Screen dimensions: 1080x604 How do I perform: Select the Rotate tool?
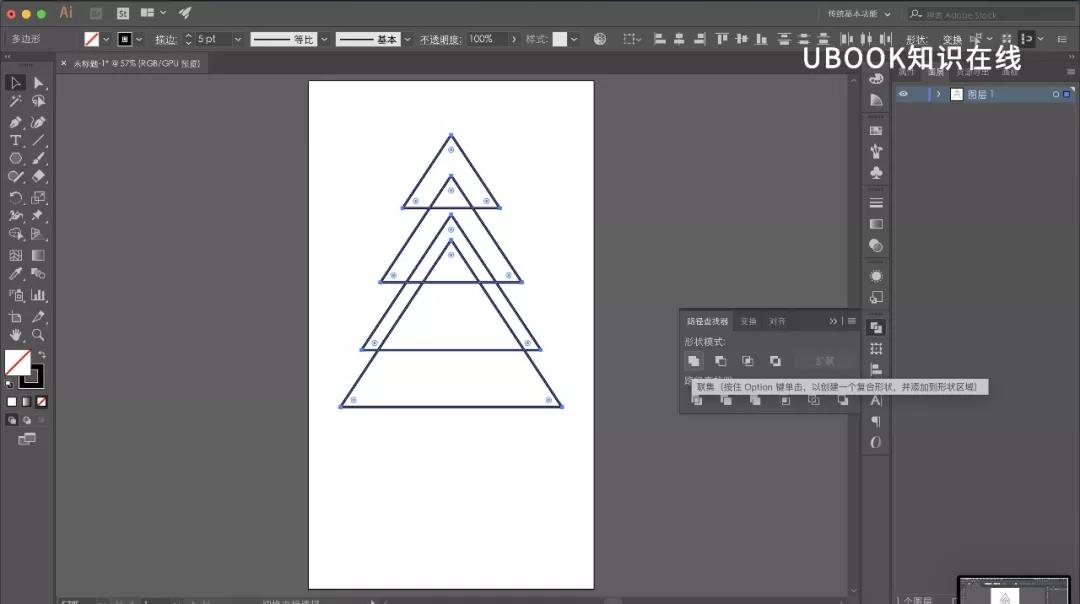click(15, 198)
